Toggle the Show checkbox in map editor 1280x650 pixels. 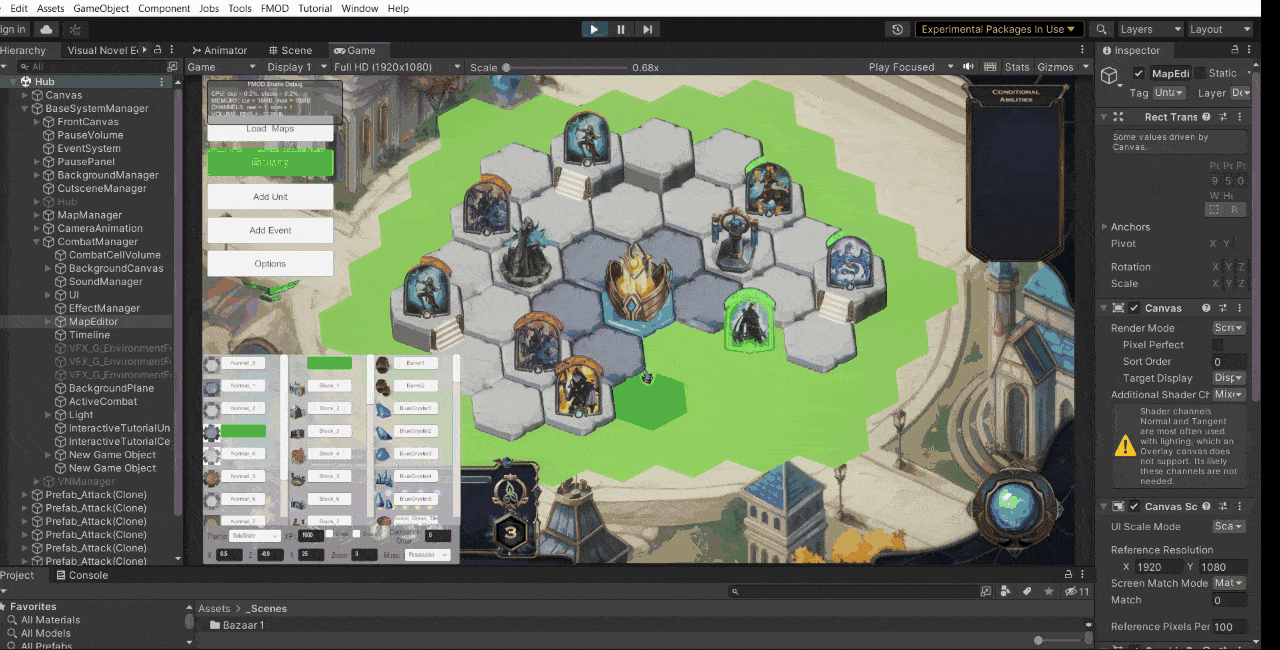(357, 534)
